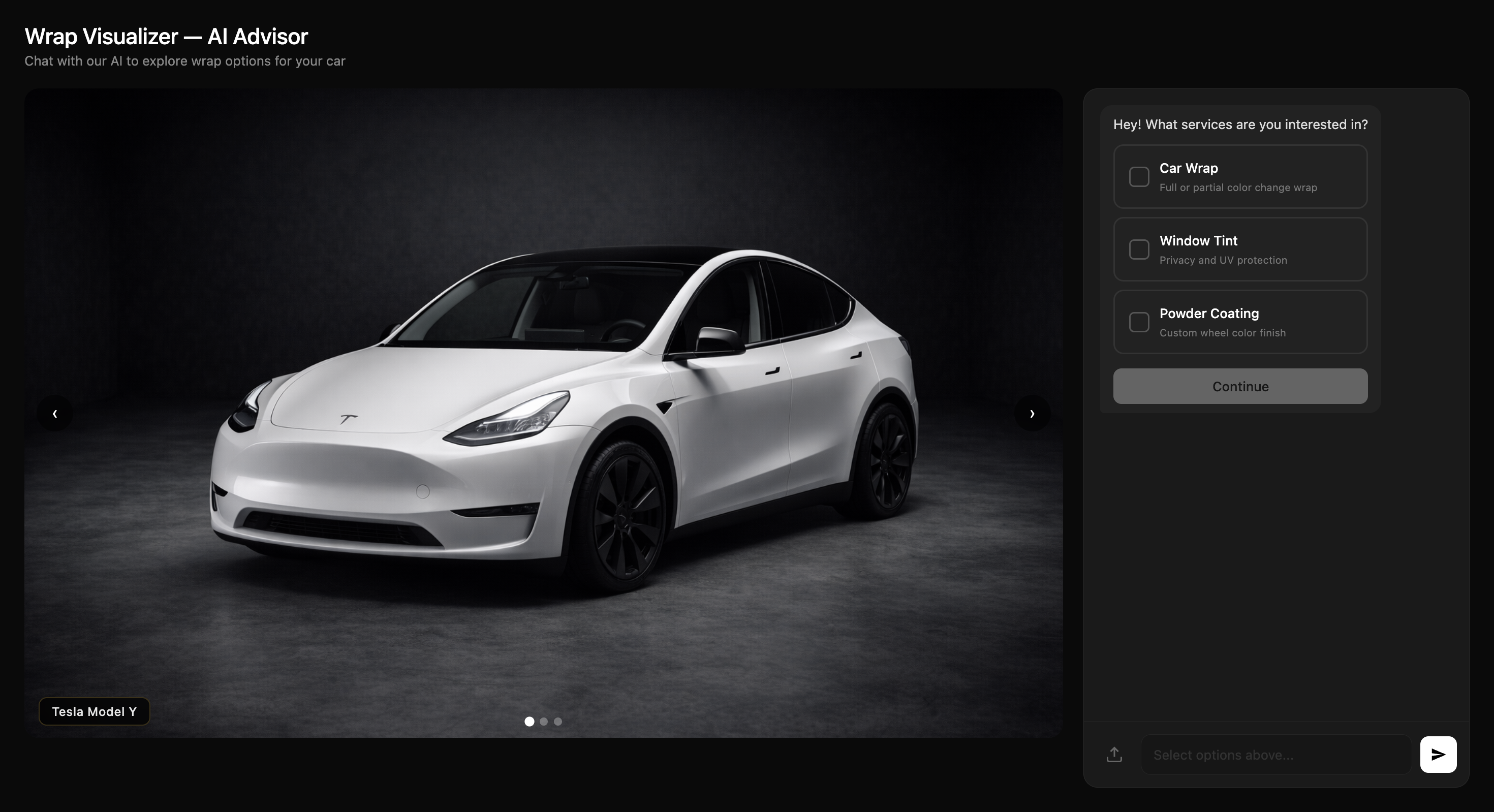Screen dimensions: 1494x812
Task: Click the right carousel navigation arrow
Action: click(1033, 413)
